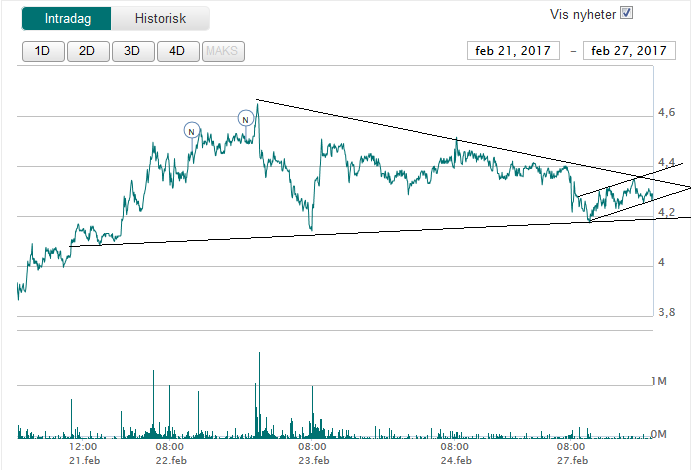Click the 21.feb label on time axis
The height and width of the screenshot is (470, 691).
click(x=85, y=461)
